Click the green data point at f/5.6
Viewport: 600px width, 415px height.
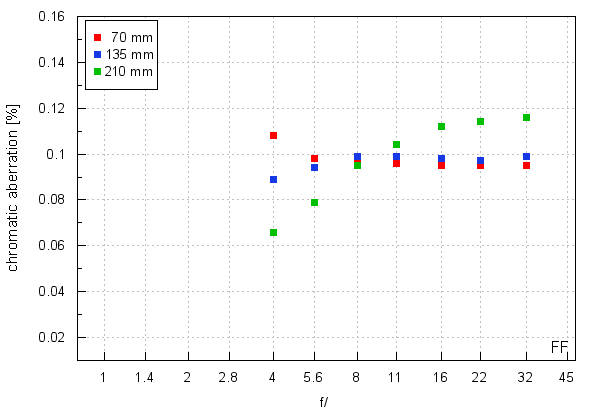pos(314,202)
